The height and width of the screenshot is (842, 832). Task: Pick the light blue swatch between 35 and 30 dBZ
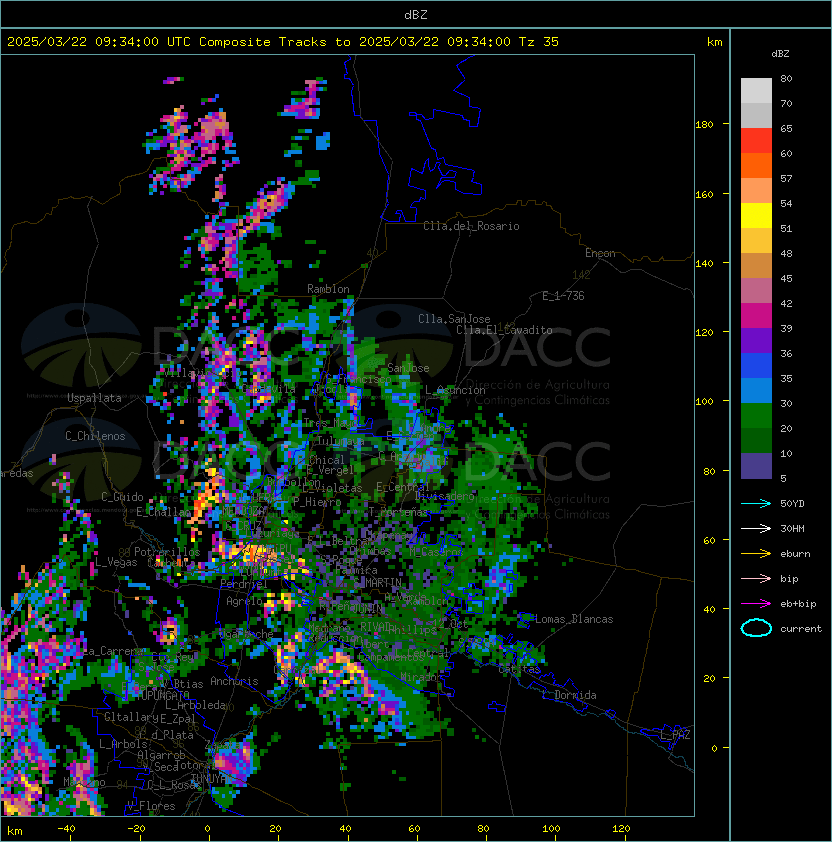(756, 390)
